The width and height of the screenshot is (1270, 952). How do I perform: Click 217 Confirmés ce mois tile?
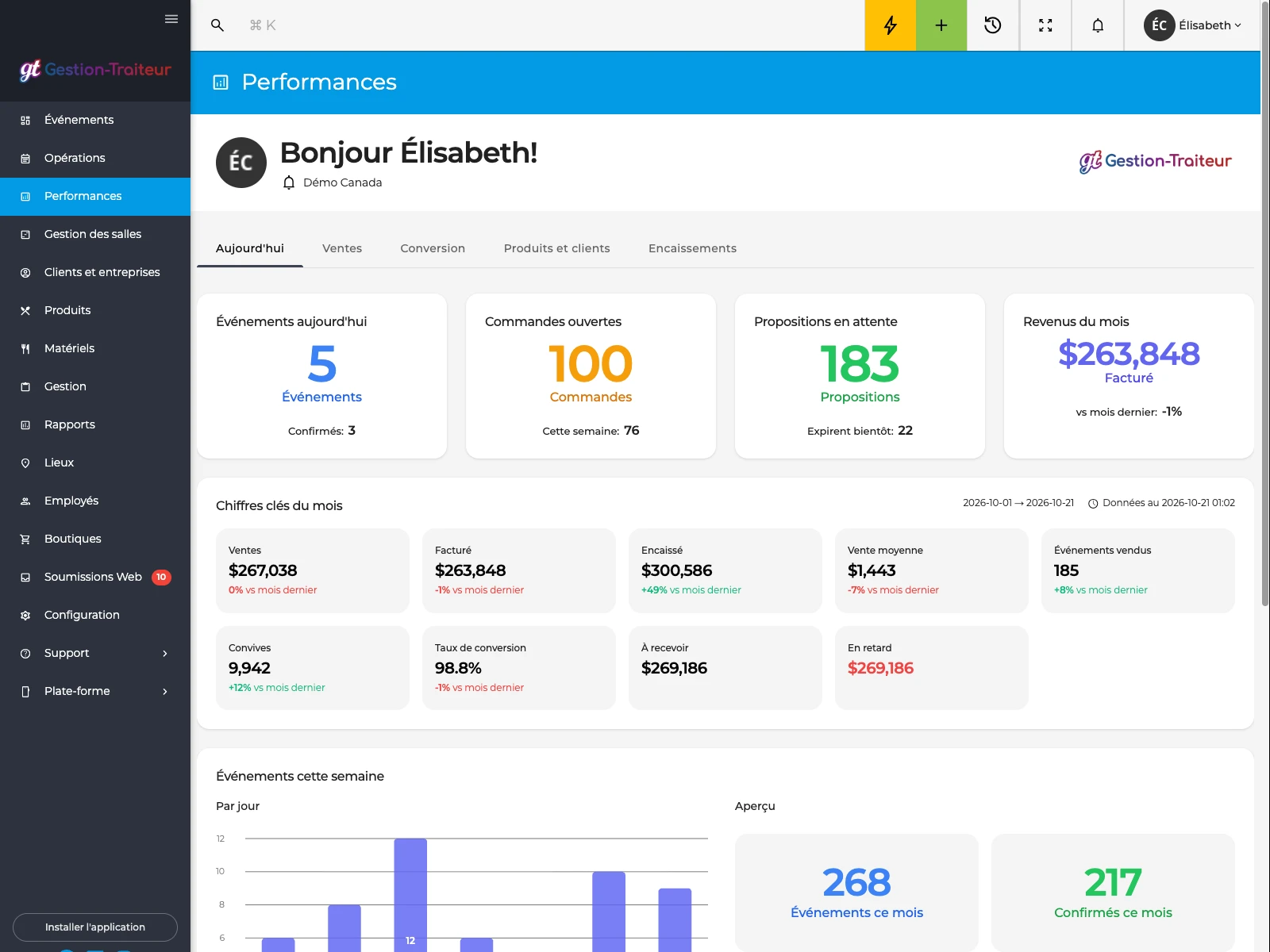point(1113,892)
